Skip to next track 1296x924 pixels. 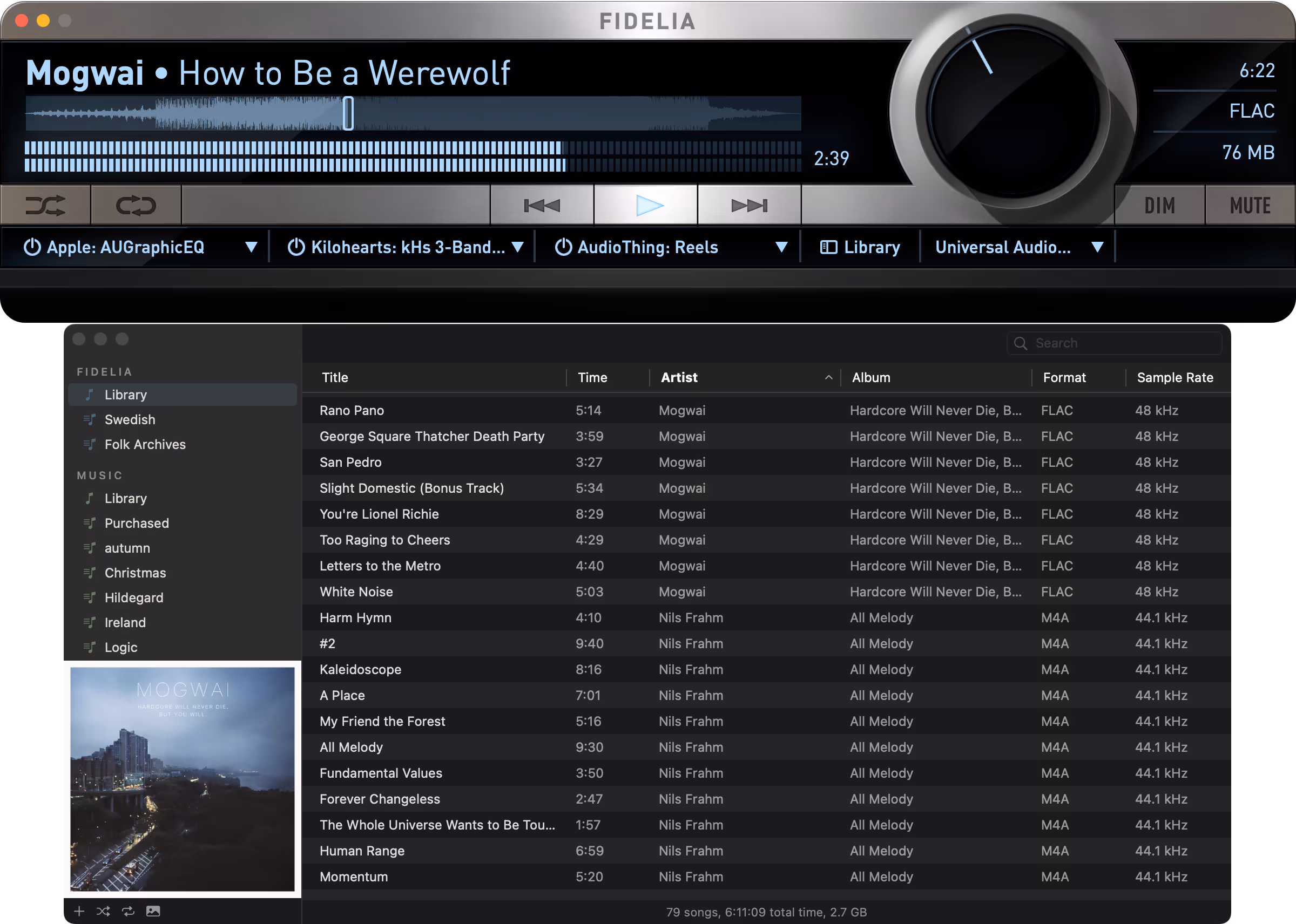[749, 206]
